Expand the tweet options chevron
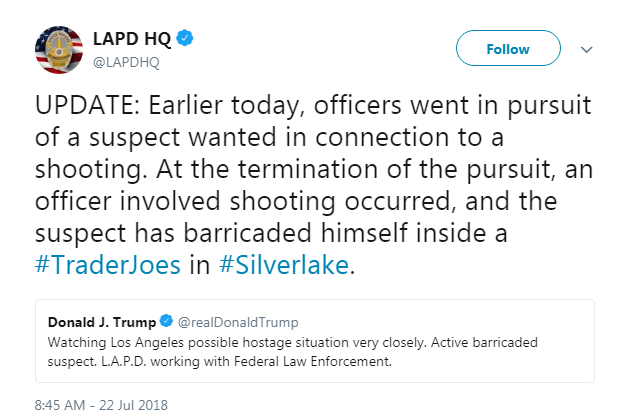 tap(587, 49)
